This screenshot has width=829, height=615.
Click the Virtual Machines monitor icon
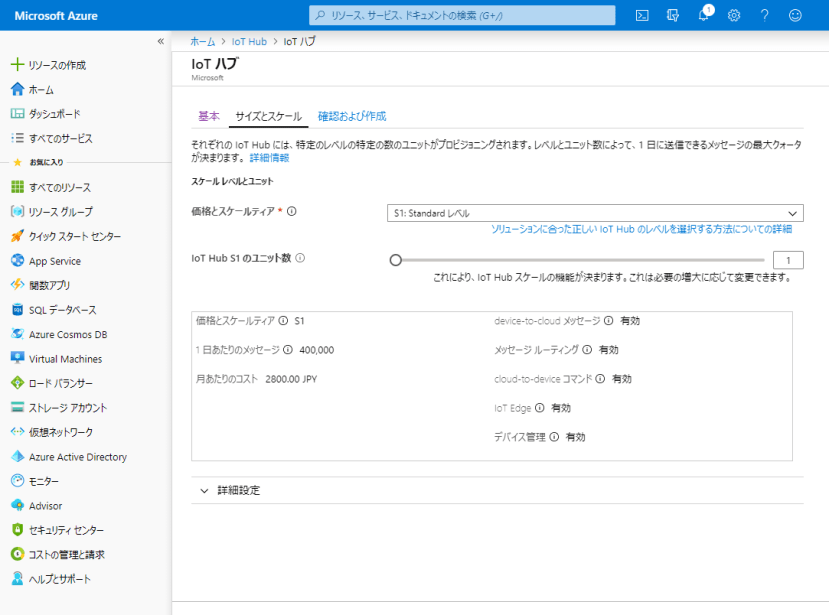tap(17, 359)
